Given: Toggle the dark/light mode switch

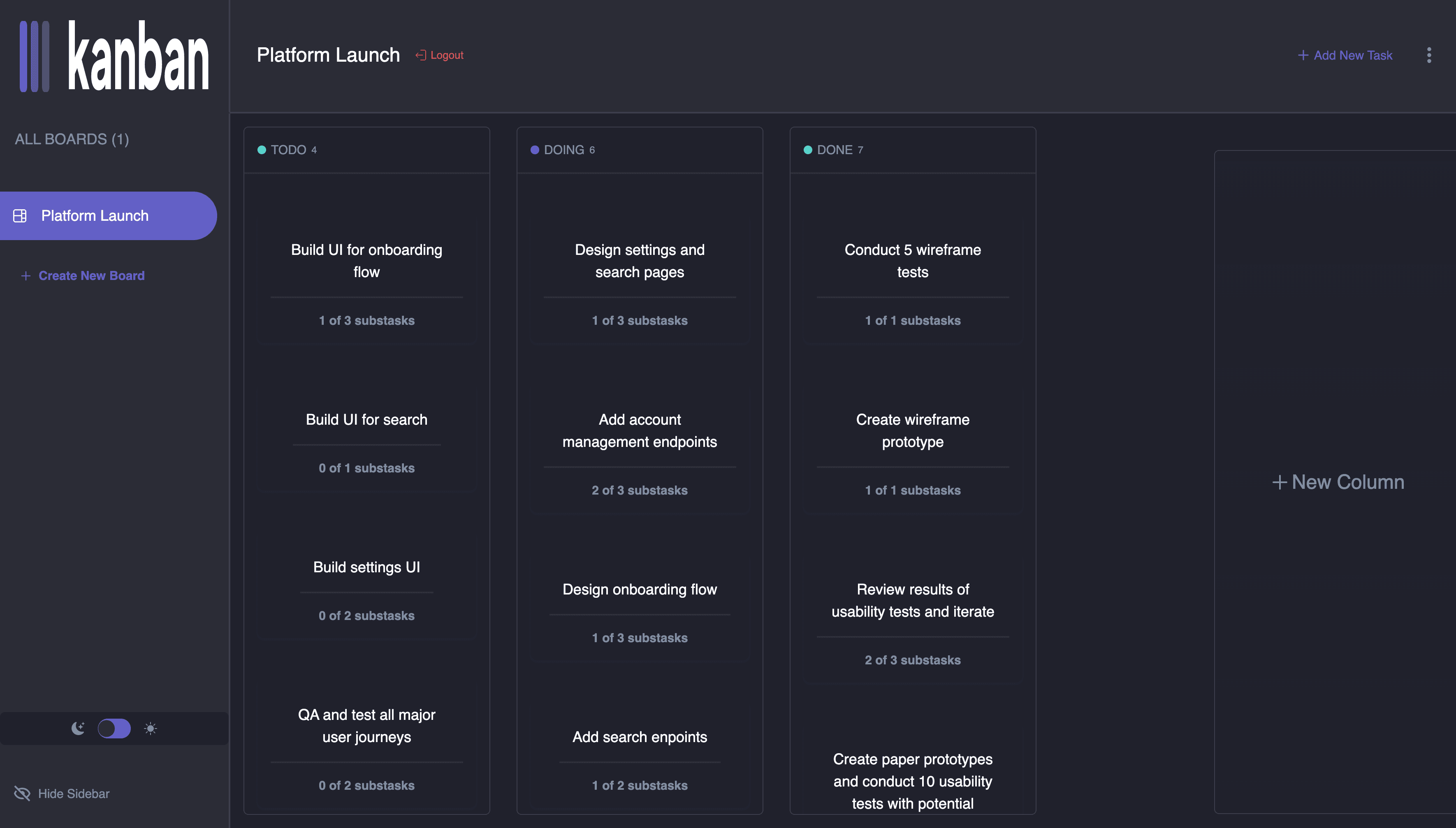Looking at the screenshot, I should pyautogui.click(x=114, y=728).
